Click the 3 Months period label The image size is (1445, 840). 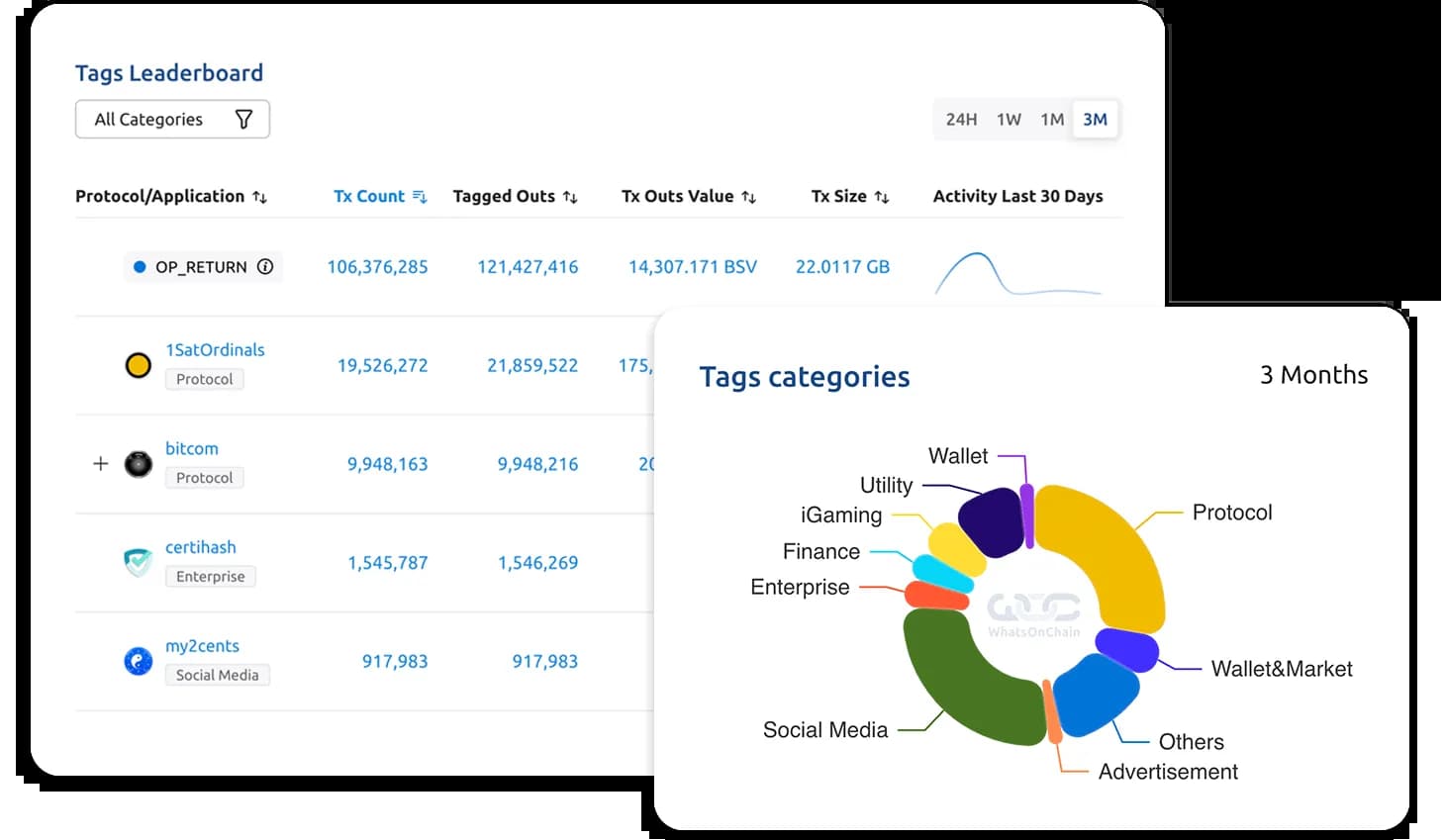[1313, 375]
